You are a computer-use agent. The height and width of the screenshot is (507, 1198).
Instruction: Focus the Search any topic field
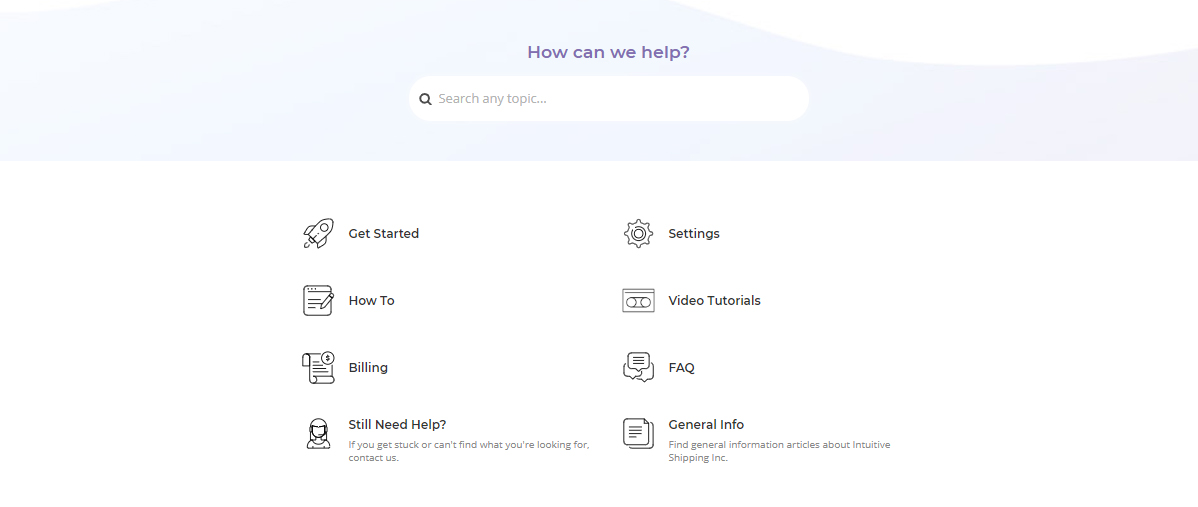pyautogui.click(x=609, y=98)
